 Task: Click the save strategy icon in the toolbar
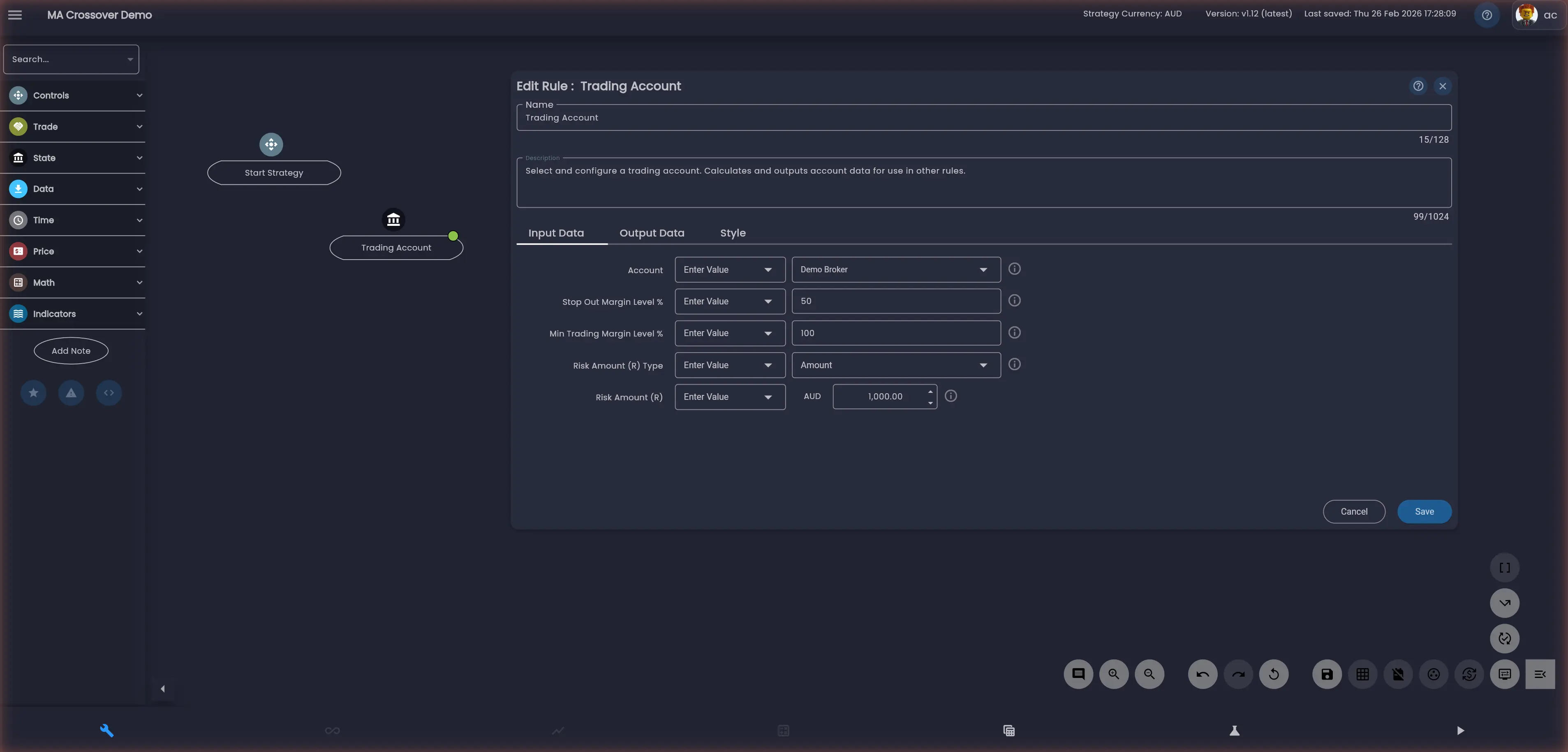[1327, 674]
